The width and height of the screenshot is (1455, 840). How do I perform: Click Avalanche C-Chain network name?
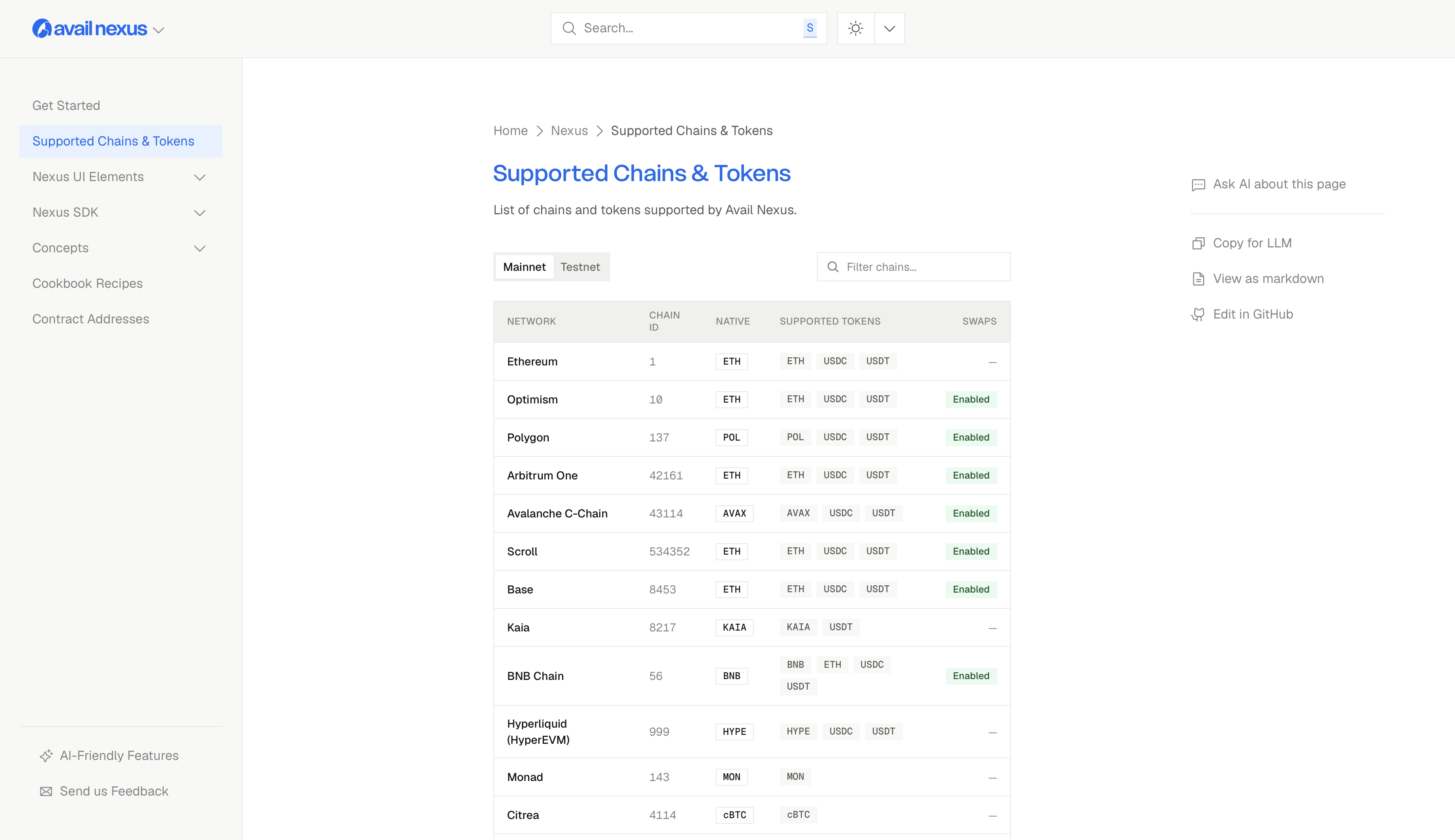[558, 513]
